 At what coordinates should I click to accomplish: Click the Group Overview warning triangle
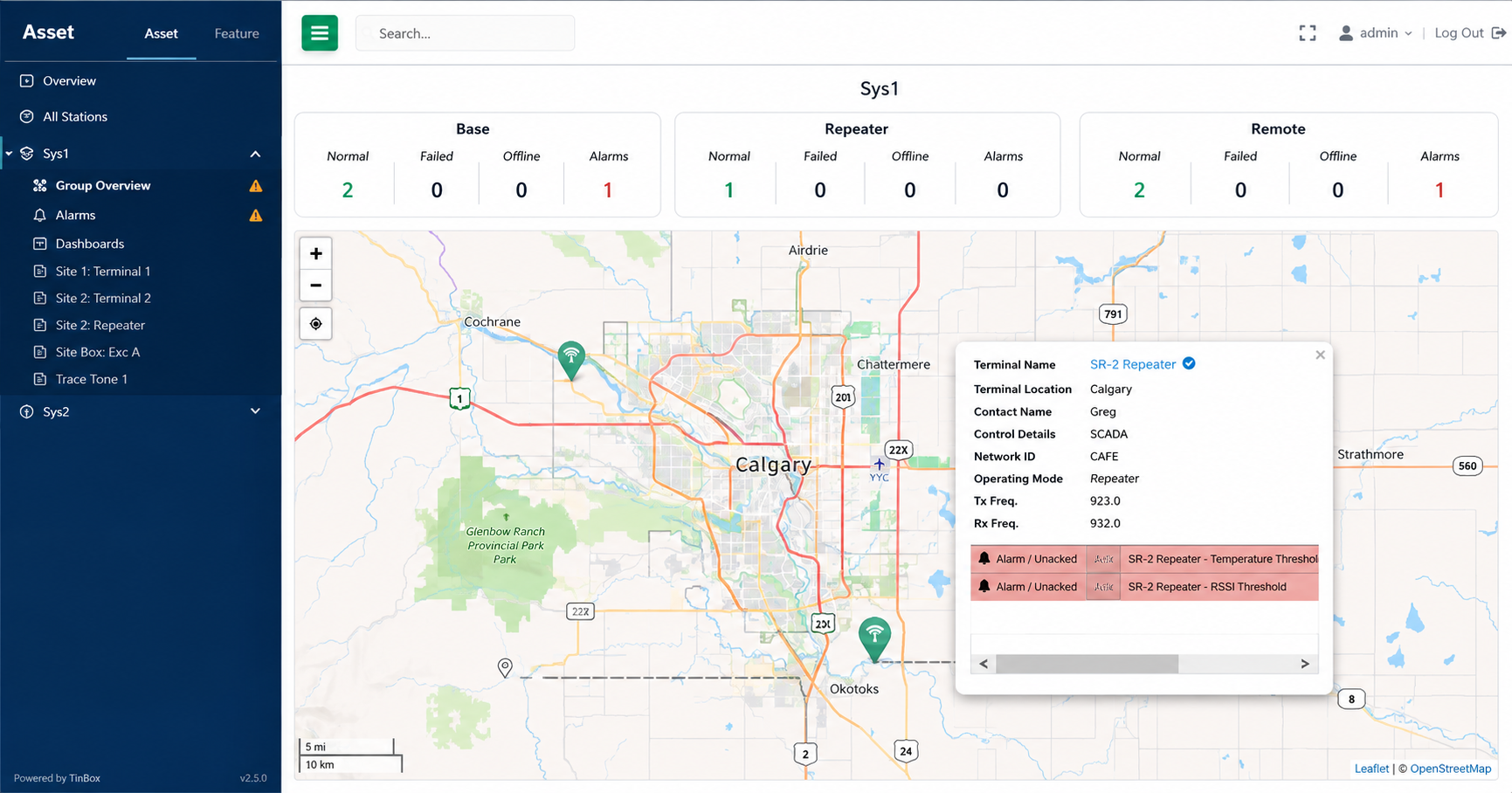256,185
